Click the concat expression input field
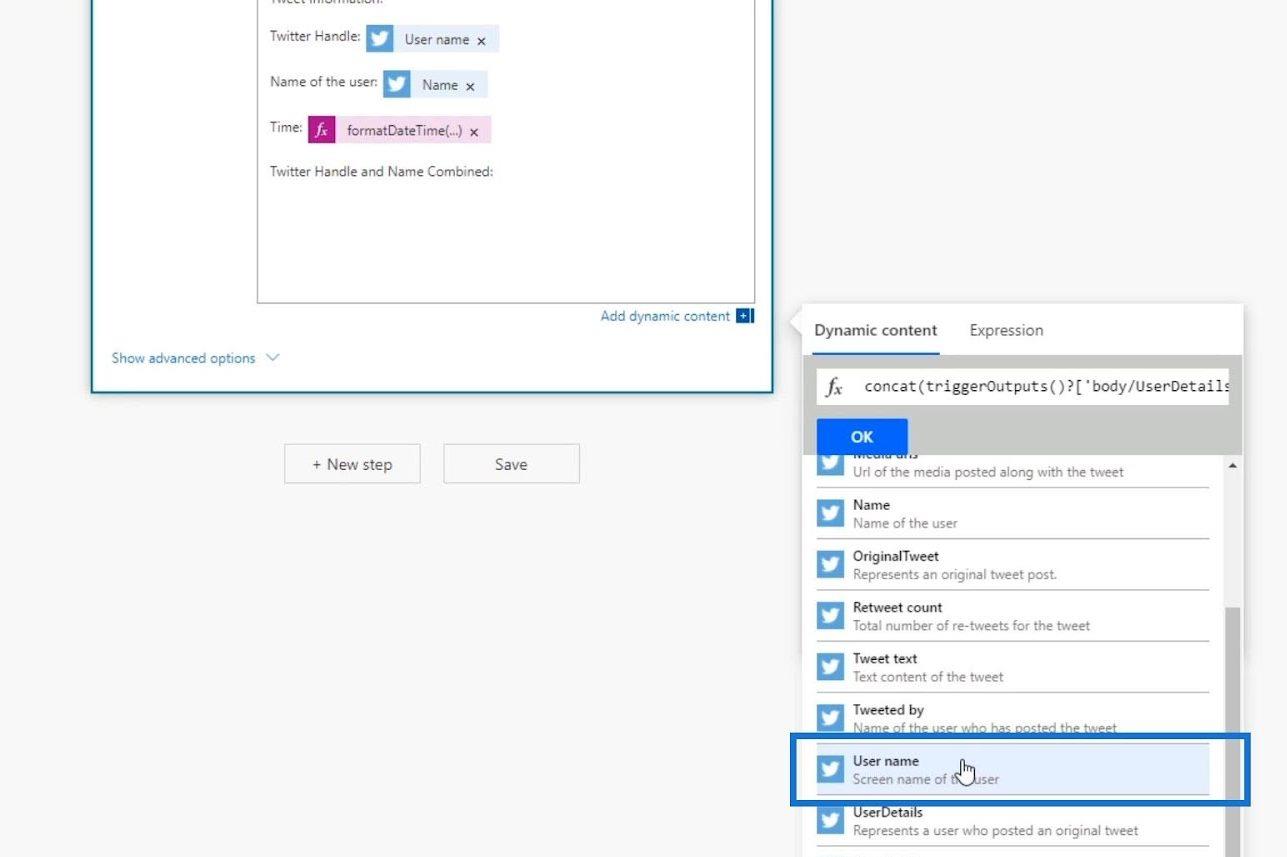The height and width of the screenshot is (857, 1287). tap(1045, 387)
